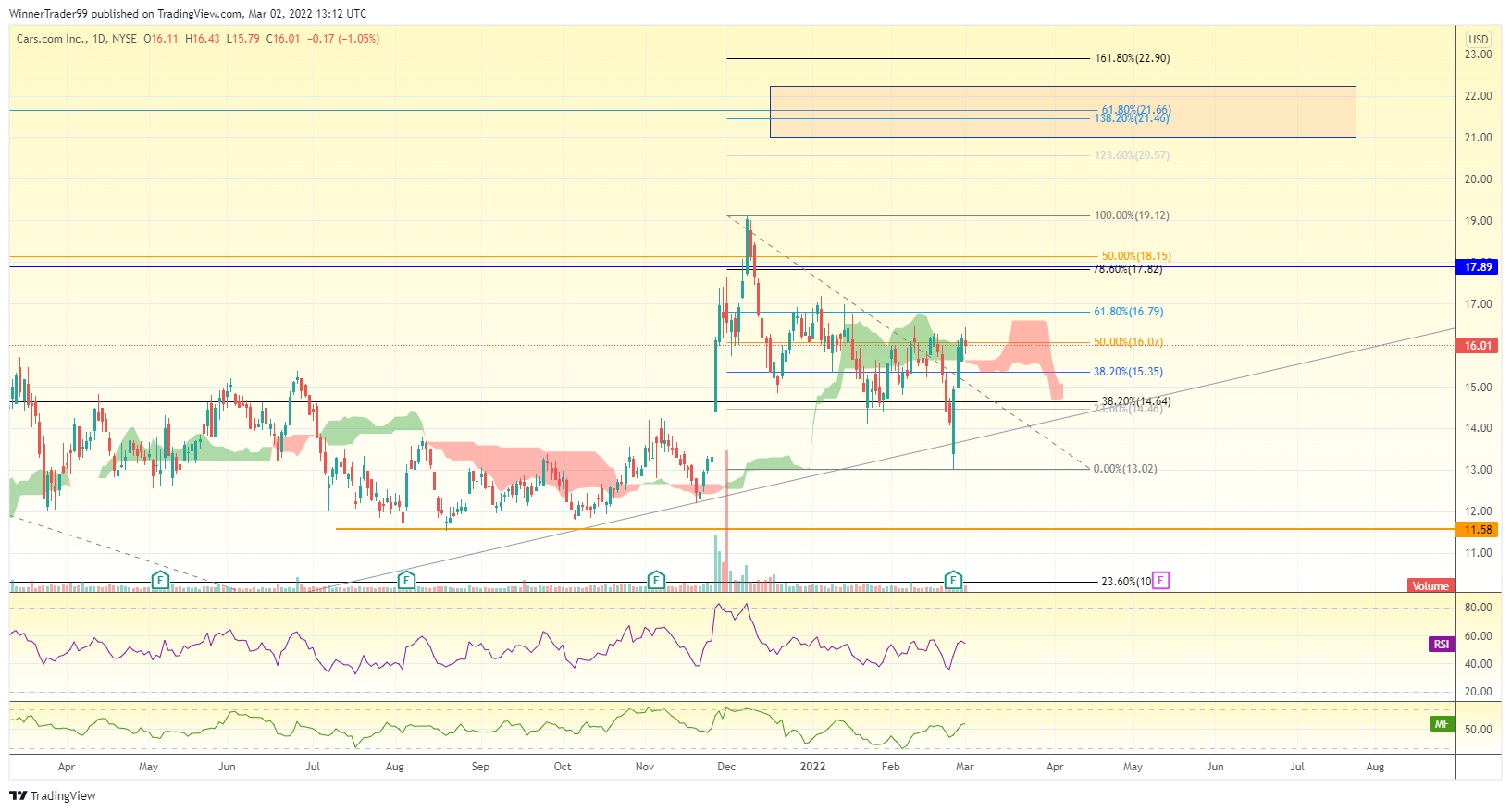
Task: Click the 20.00 level on RSI axis
Action: pyautogui.click(x=1478, y=692)
